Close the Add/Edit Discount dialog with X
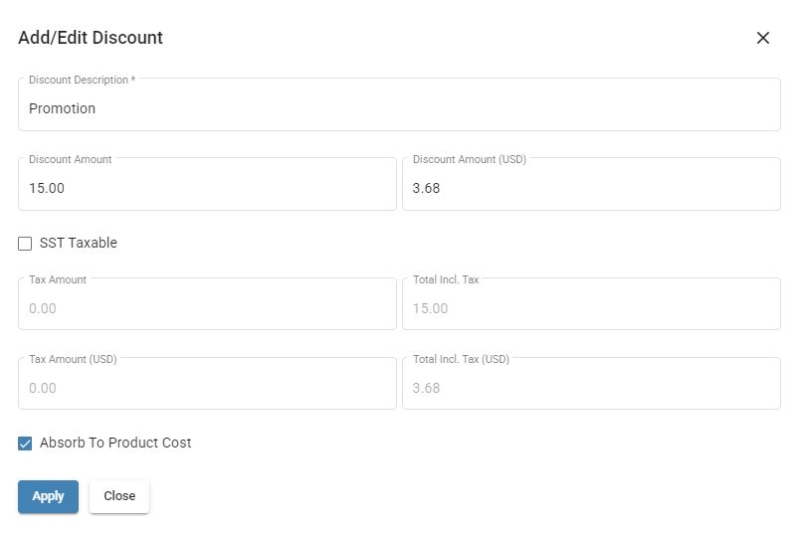 click(762, 38)
